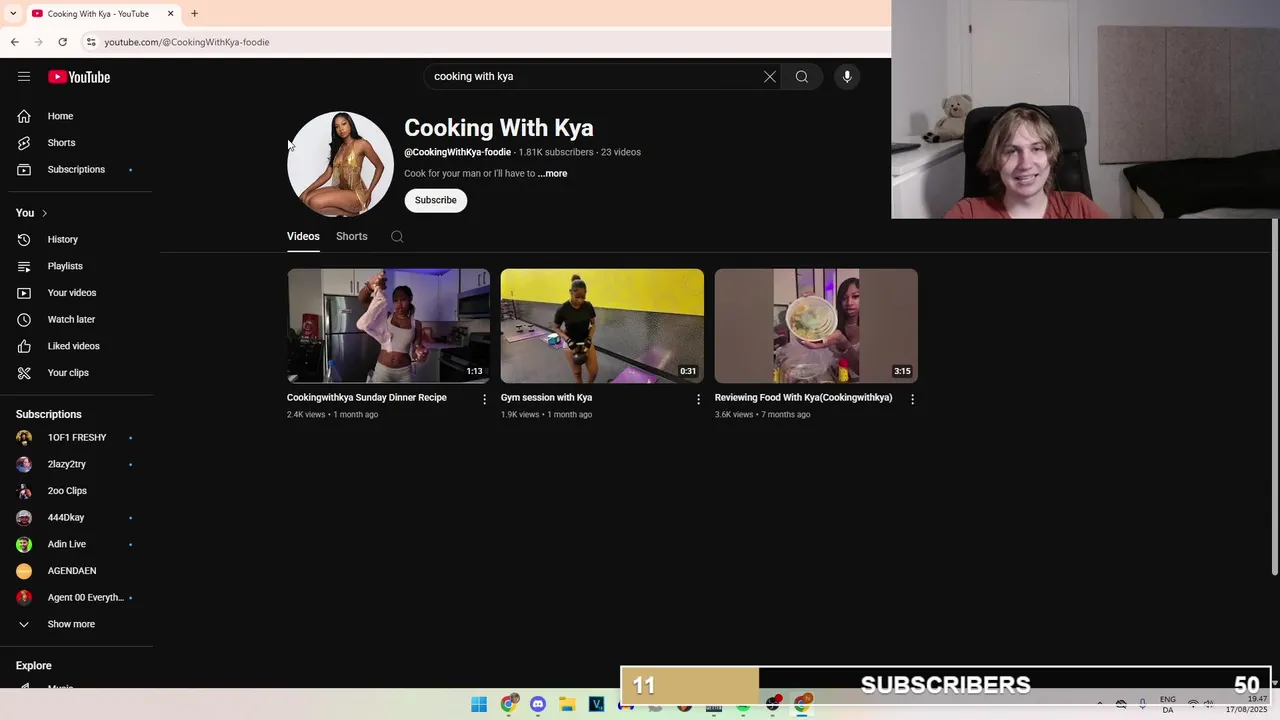Switch to the channel Shorts tab
The width and height of the screenshot is (1280, 720).
coord(352,237)
